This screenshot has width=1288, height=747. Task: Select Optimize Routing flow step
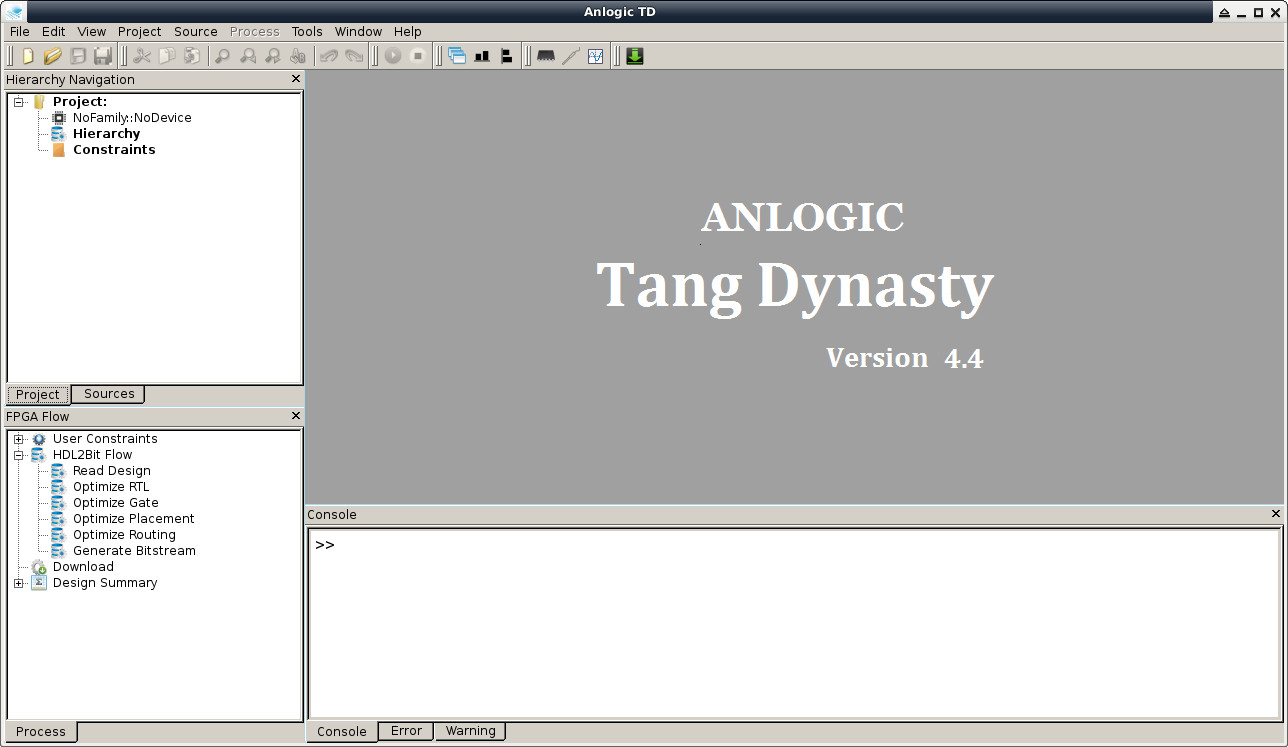[x=124, y=535]
